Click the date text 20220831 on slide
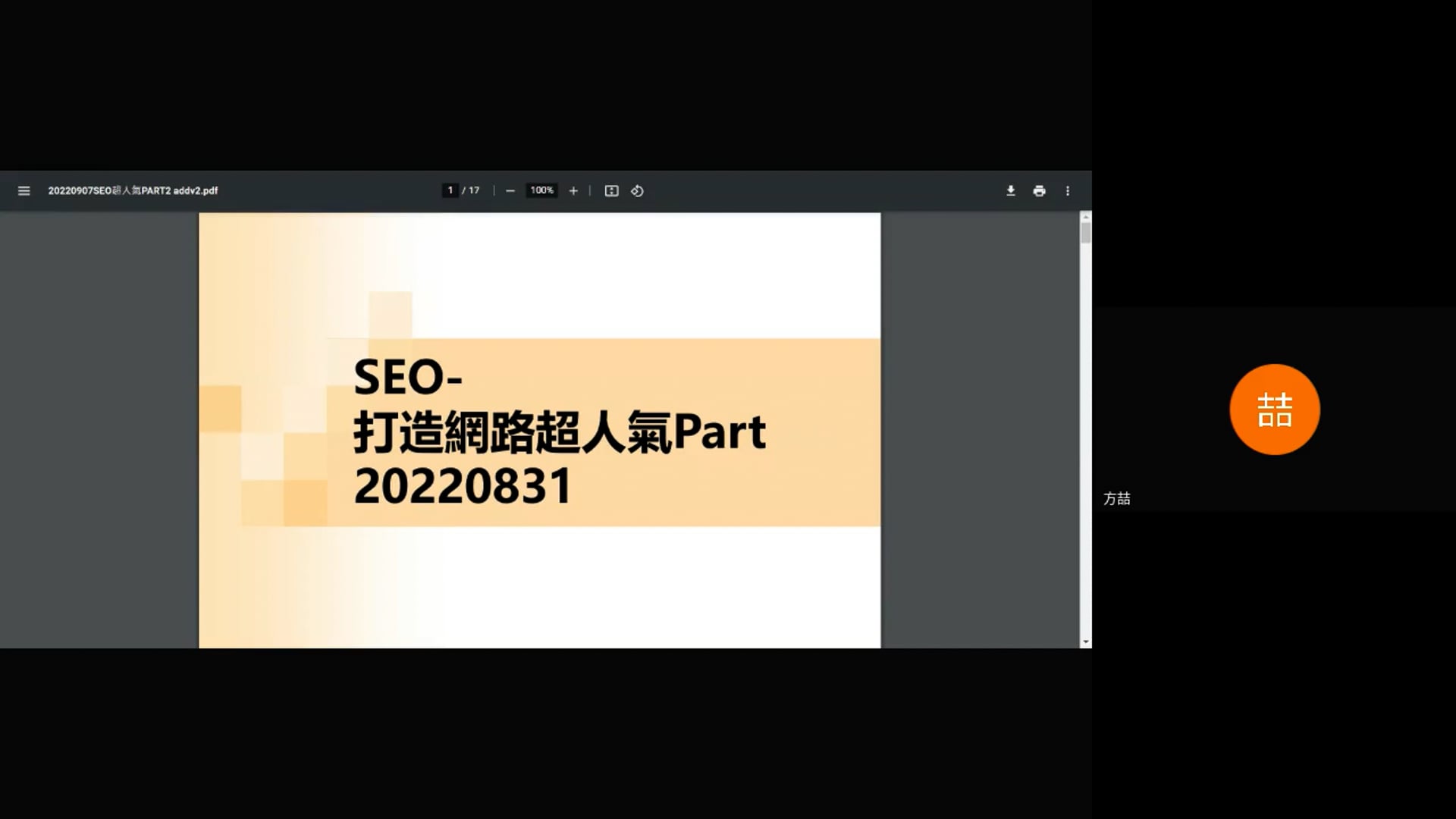The height and width of the screenshot is (819, 1456). pos(463,486)
